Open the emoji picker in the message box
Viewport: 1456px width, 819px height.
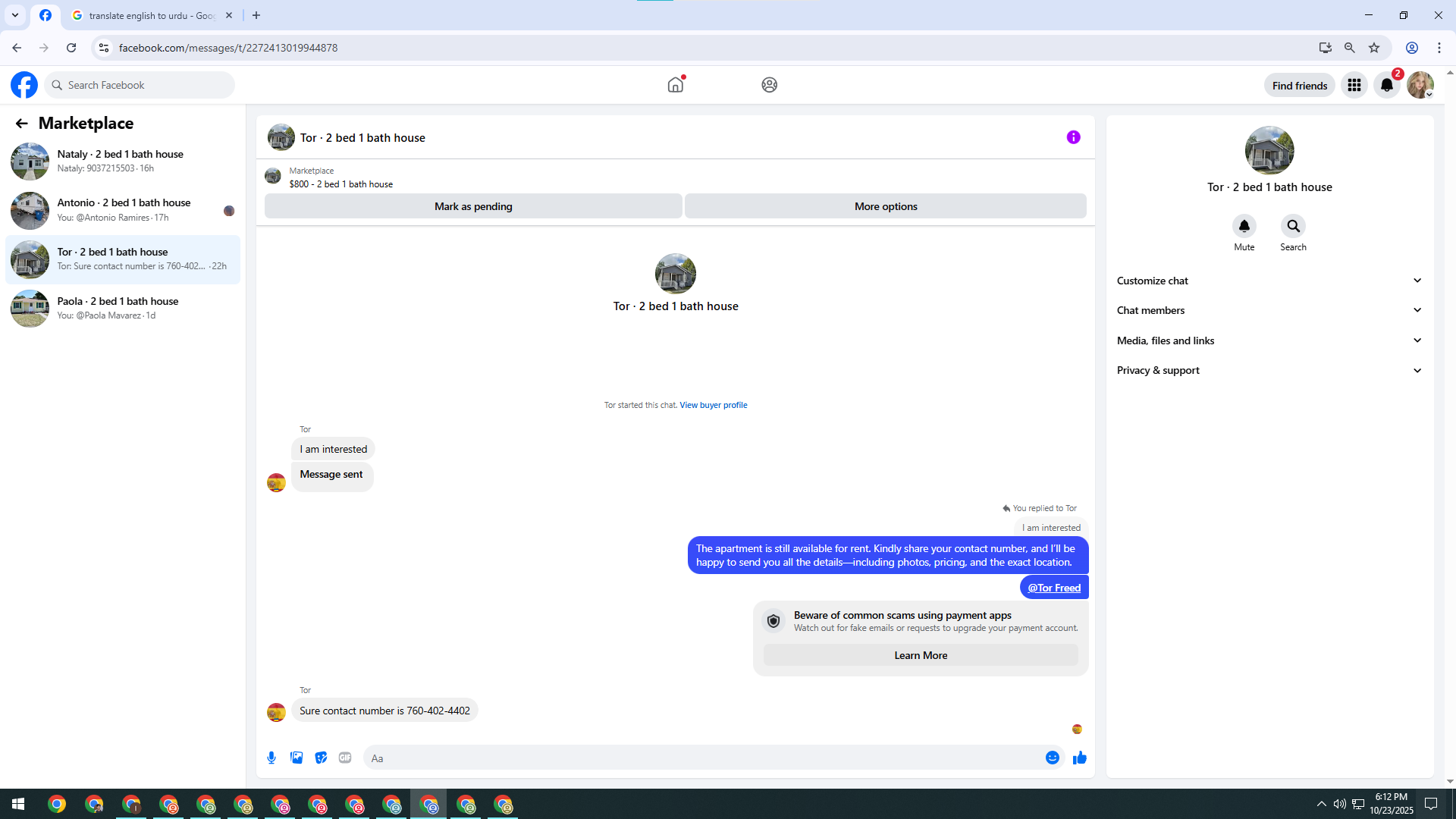pos(1052,758)
